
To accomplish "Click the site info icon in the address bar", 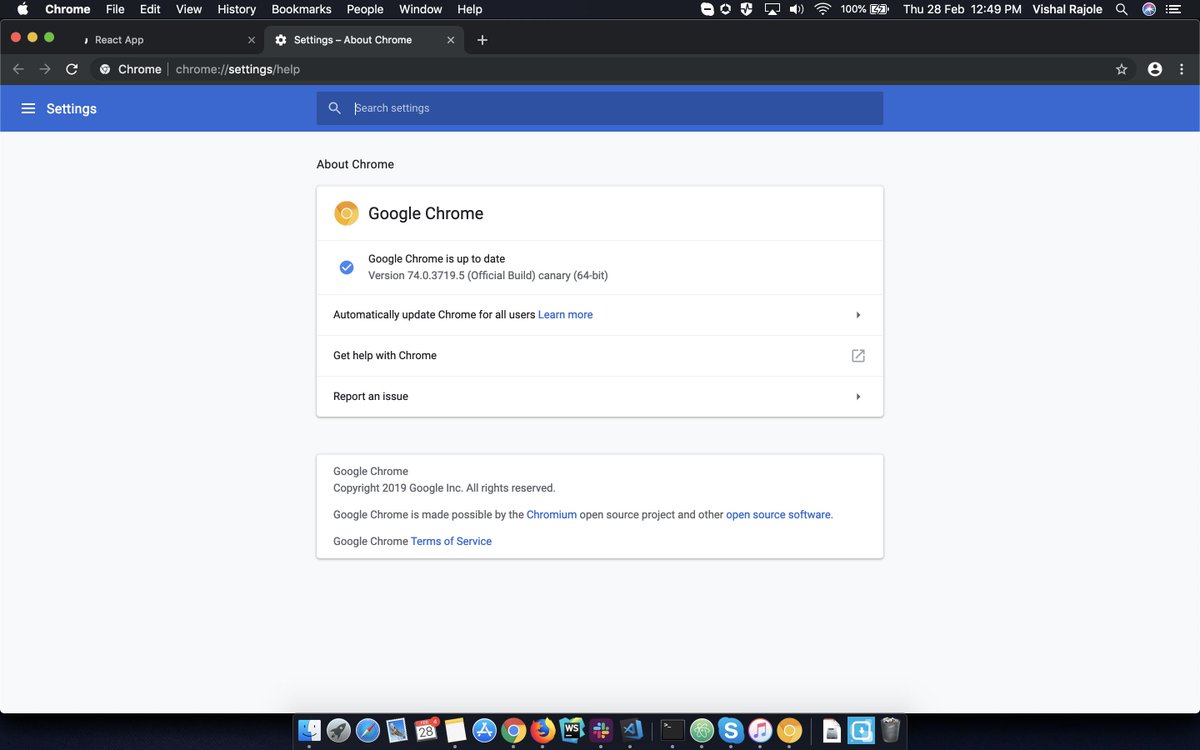I will [105, 69].
